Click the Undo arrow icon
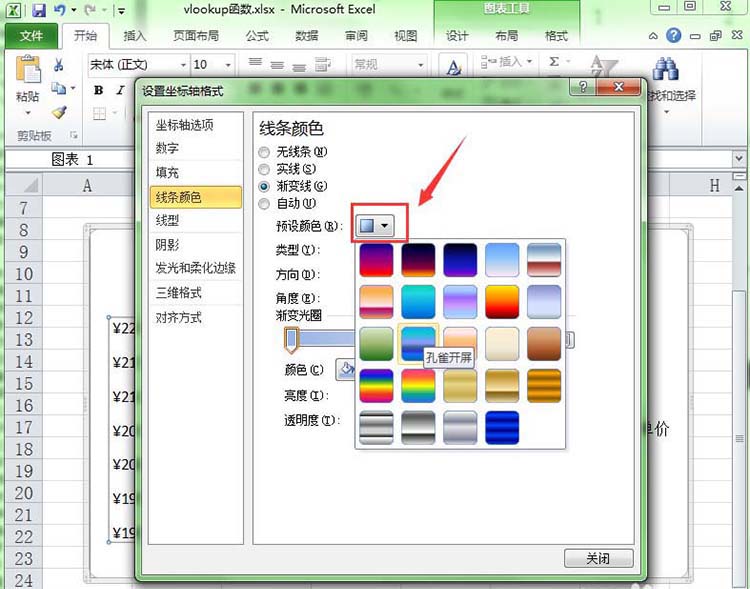Image resolution: width=750 pixels, height=589 pixels. (59, 10)
